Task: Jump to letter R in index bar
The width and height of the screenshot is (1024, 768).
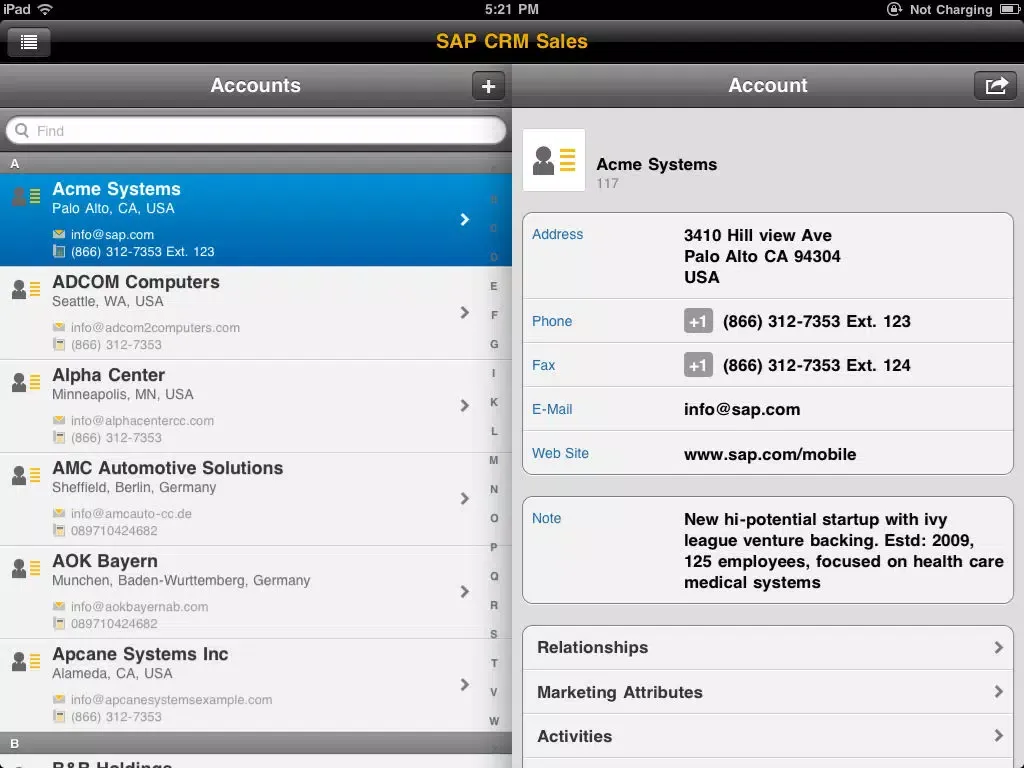Action: coord(494,605)
